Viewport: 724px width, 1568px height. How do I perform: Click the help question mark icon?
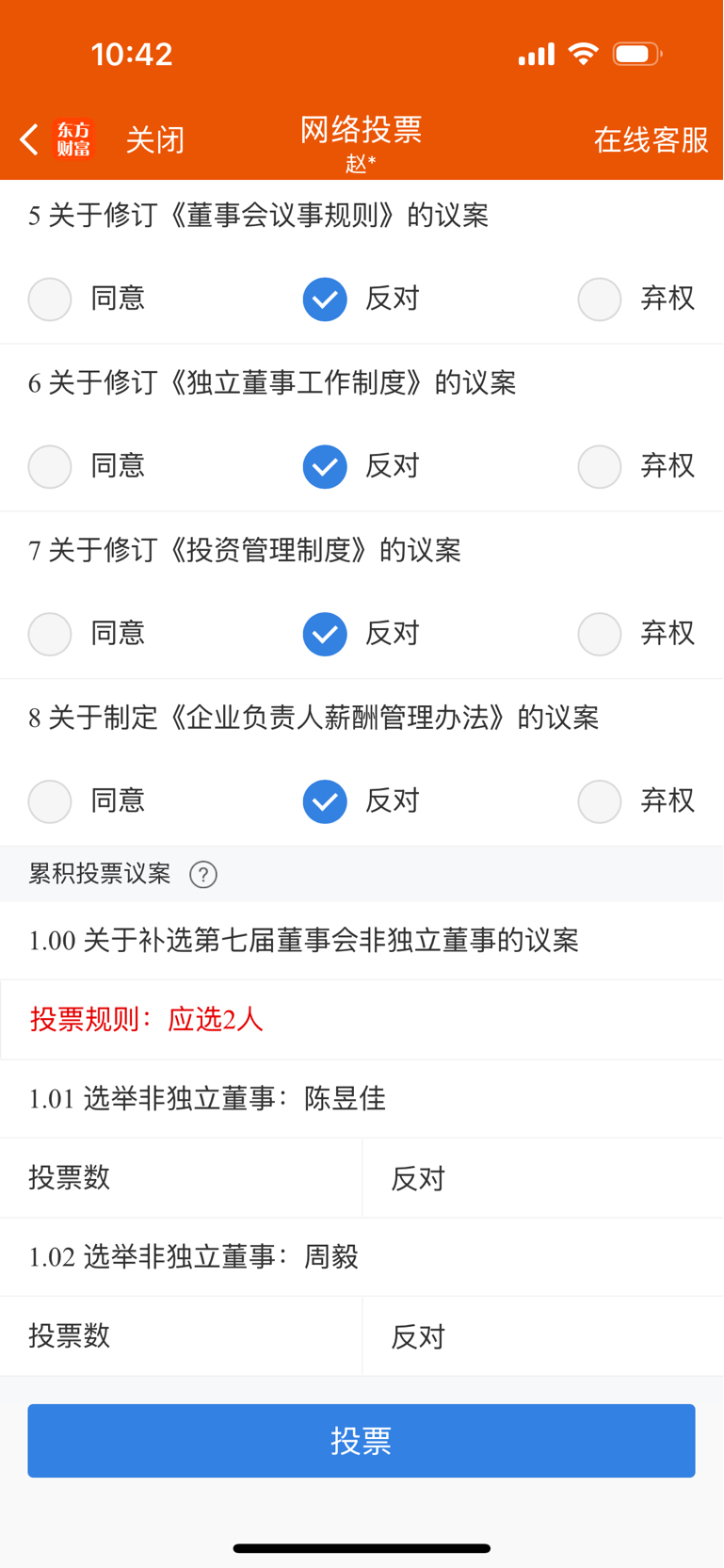point(203,875)
